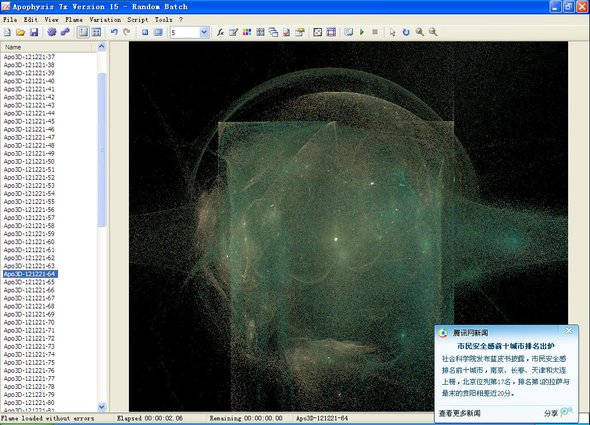Open the Script menu
Screen dimensions: 590x425
(x=137, y=20)
